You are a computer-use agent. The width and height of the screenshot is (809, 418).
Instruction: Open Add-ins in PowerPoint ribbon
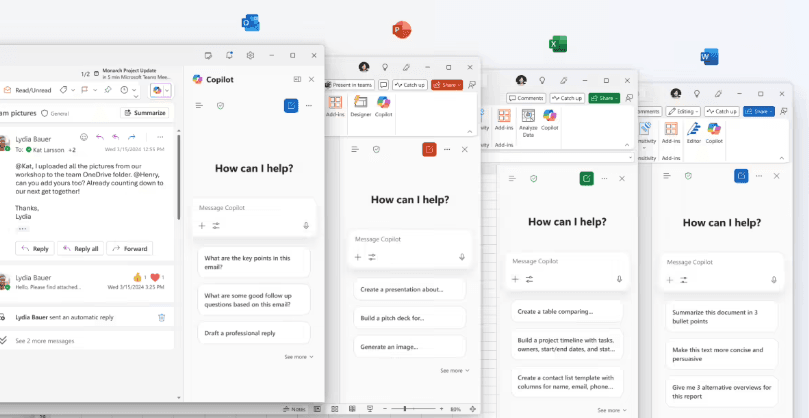(335, 106)
